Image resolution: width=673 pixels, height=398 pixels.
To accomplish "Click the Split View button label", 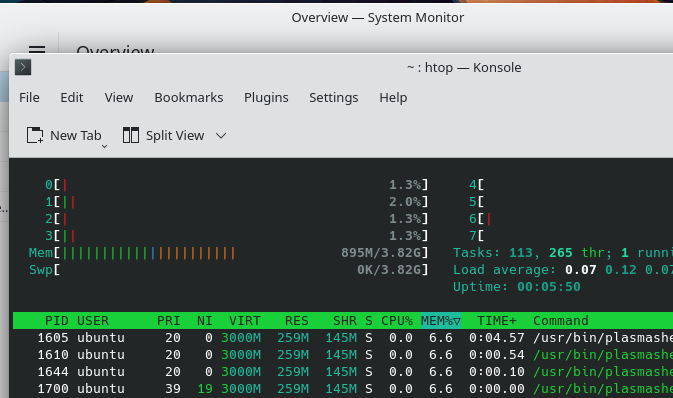I will click(175, 135).
